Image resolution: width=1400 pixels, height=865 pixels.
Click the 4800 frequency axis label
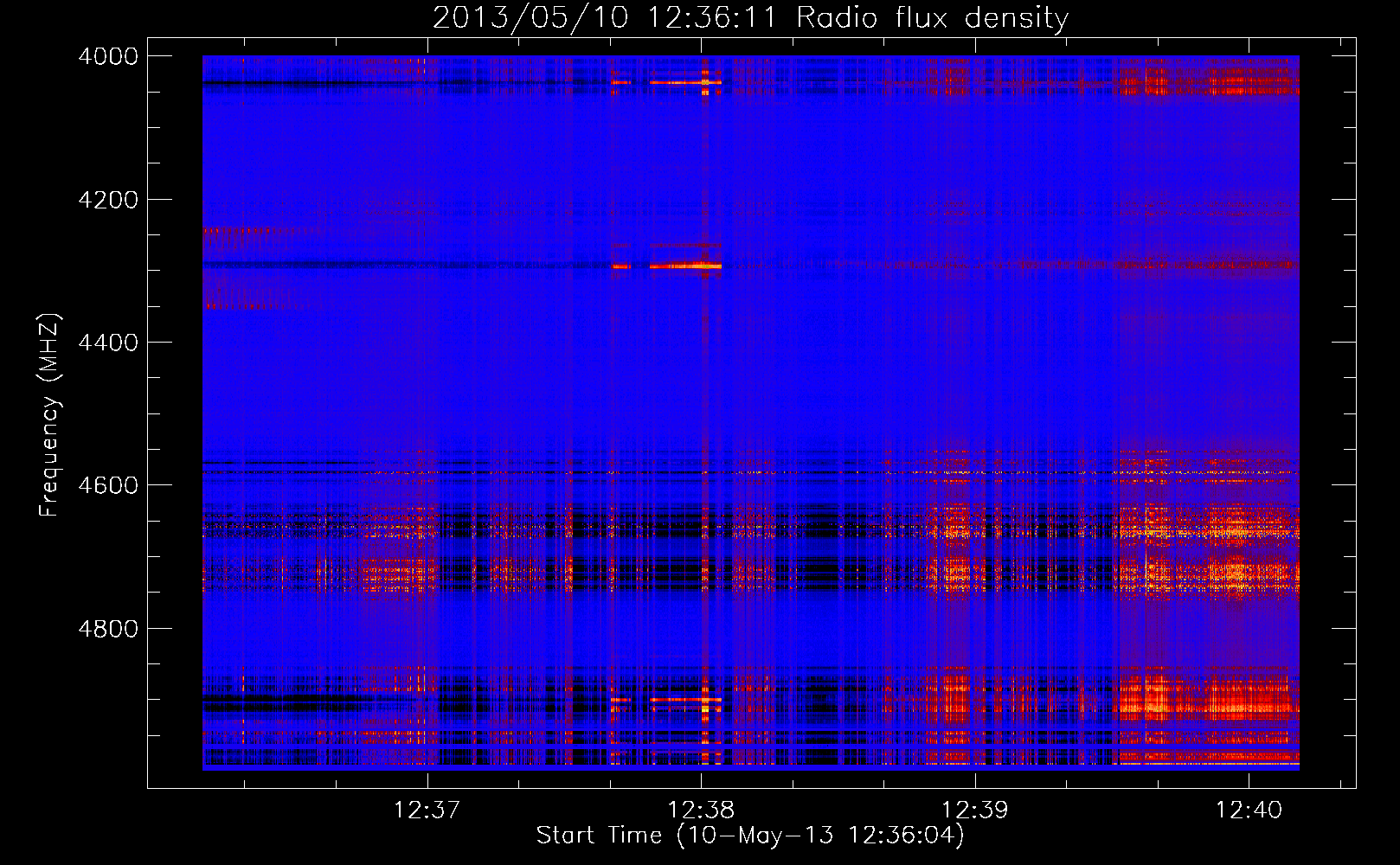pos(108,628)
